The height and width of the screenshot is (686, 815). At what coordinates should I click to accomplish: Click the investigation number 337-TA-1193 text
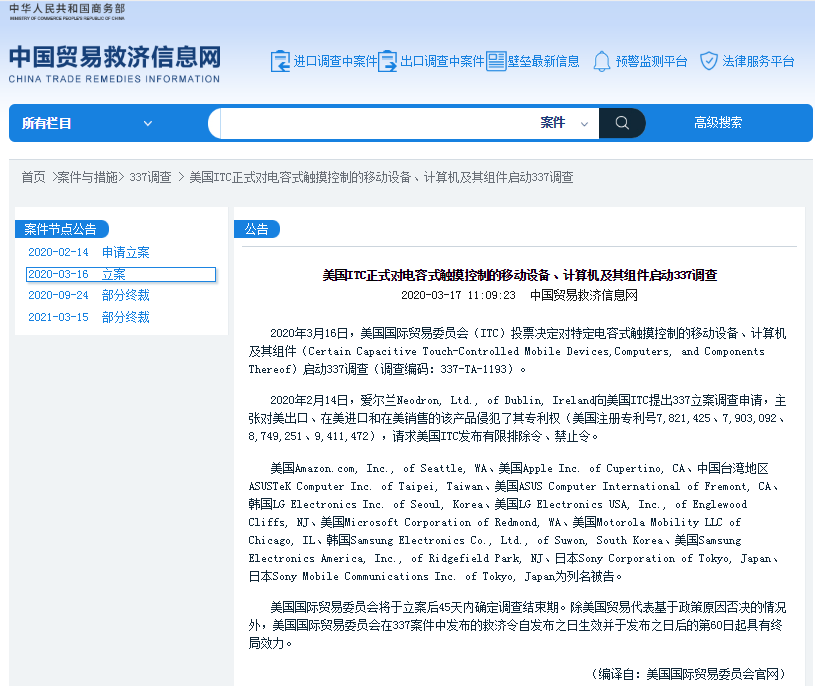pyautogui.click(x=474, y=369)
